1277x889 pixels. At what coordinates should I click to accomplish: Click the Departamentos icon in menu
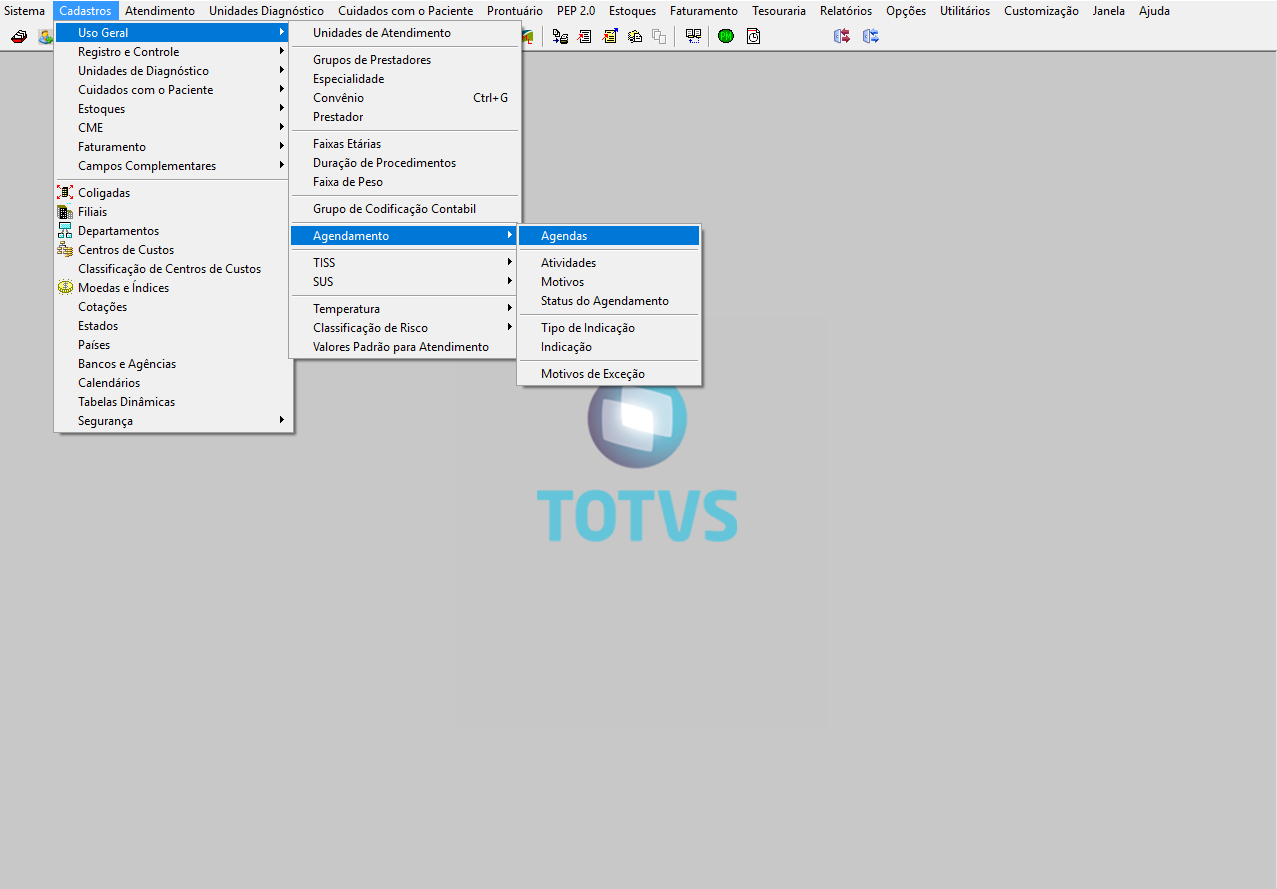click(65, 231)
